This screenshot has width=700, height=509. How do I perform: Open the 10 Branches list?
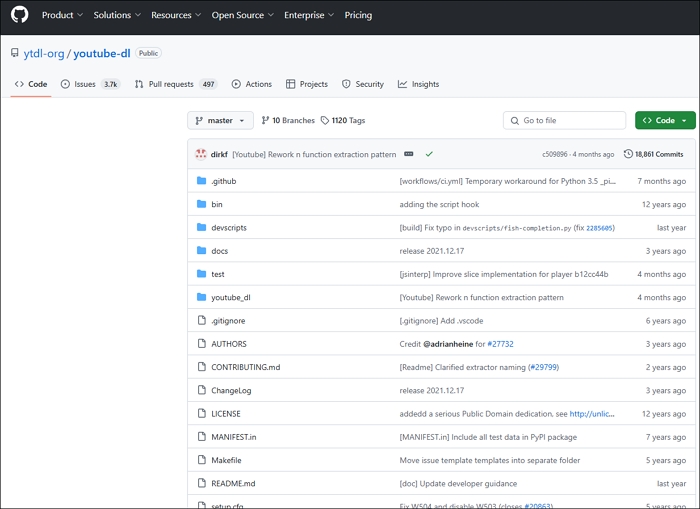pos(288,121)
